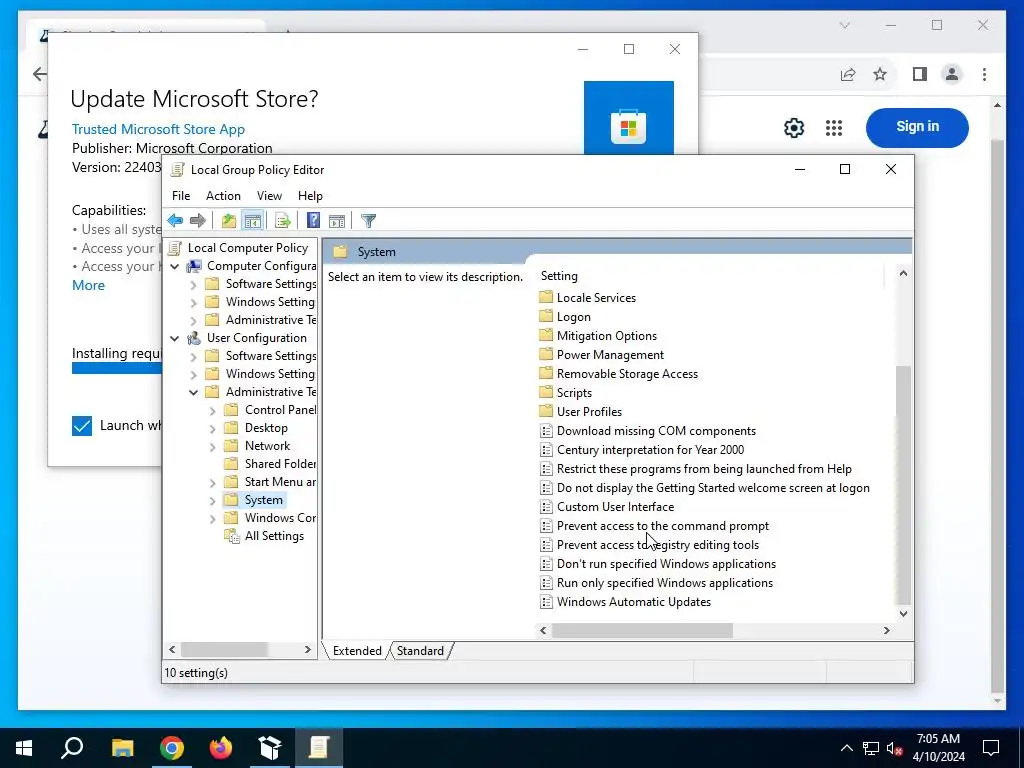The height and width of the screenshot is (768, 1024).
Task: Collapse Computer Configuration node
Action: pos(174,266)
